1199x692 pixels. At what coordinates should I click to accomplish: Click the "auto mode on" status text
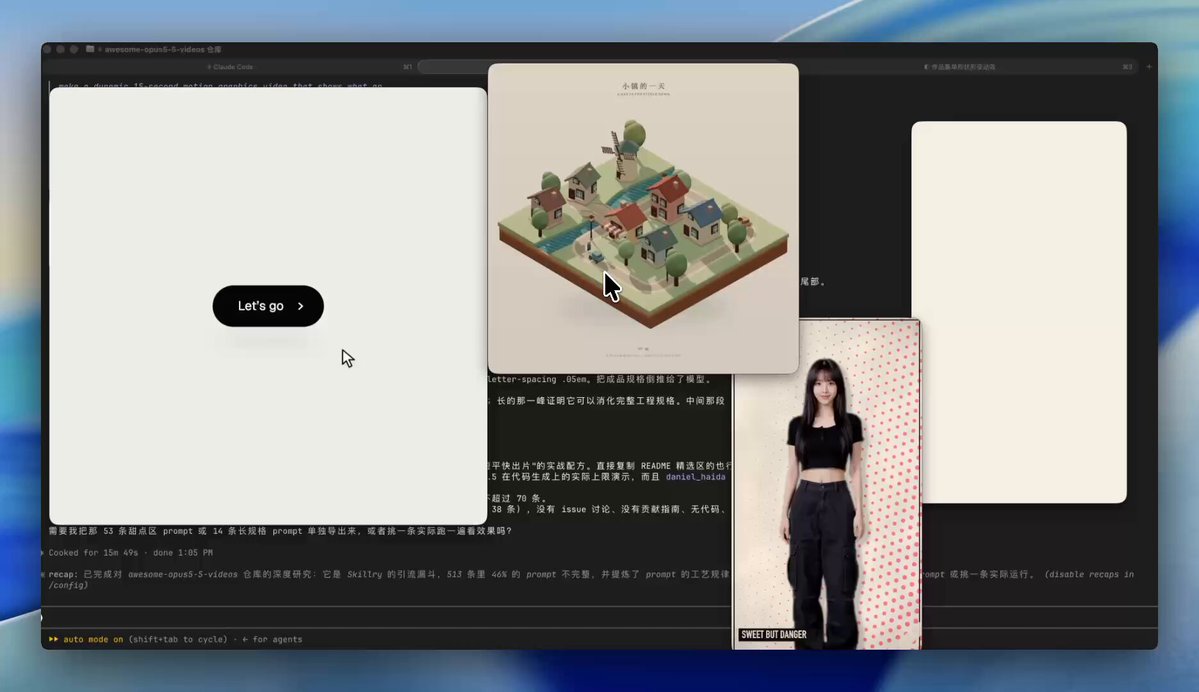point(93,639)
